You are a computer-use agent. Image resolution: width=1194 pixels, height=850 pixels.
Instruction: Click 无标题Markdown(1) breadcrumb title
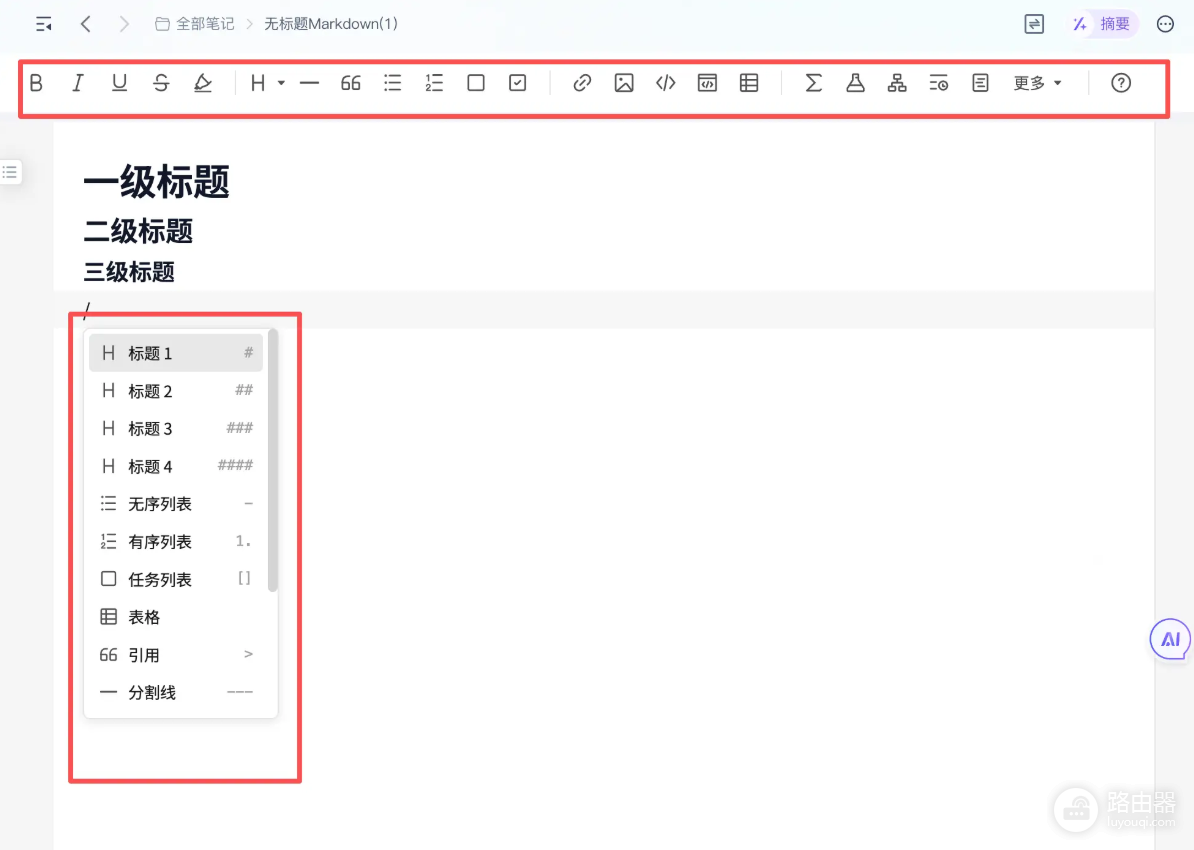(331, 24)
